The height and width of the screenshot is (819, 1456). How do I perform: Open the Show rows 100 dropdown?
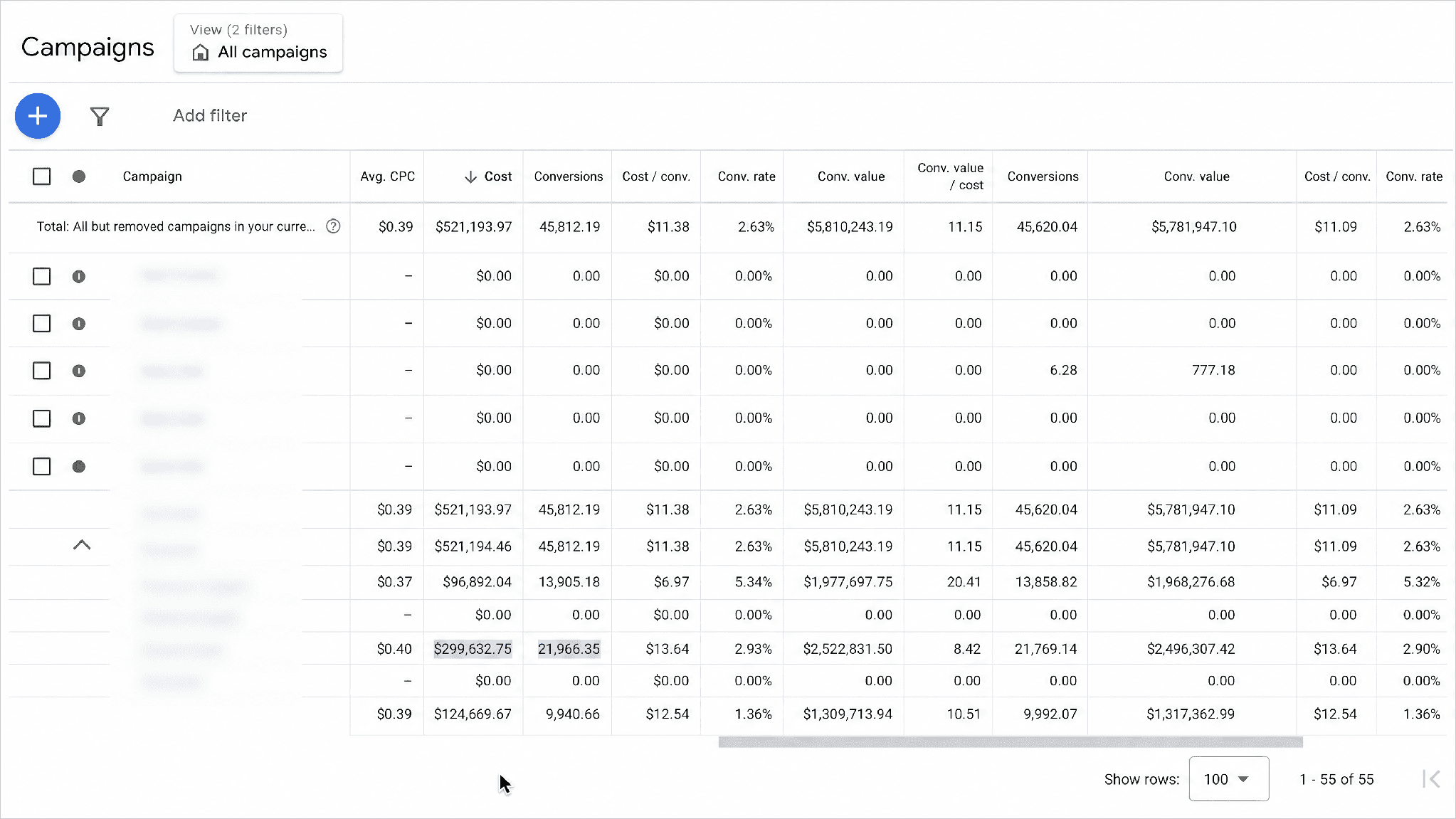tap(1228, 779)
